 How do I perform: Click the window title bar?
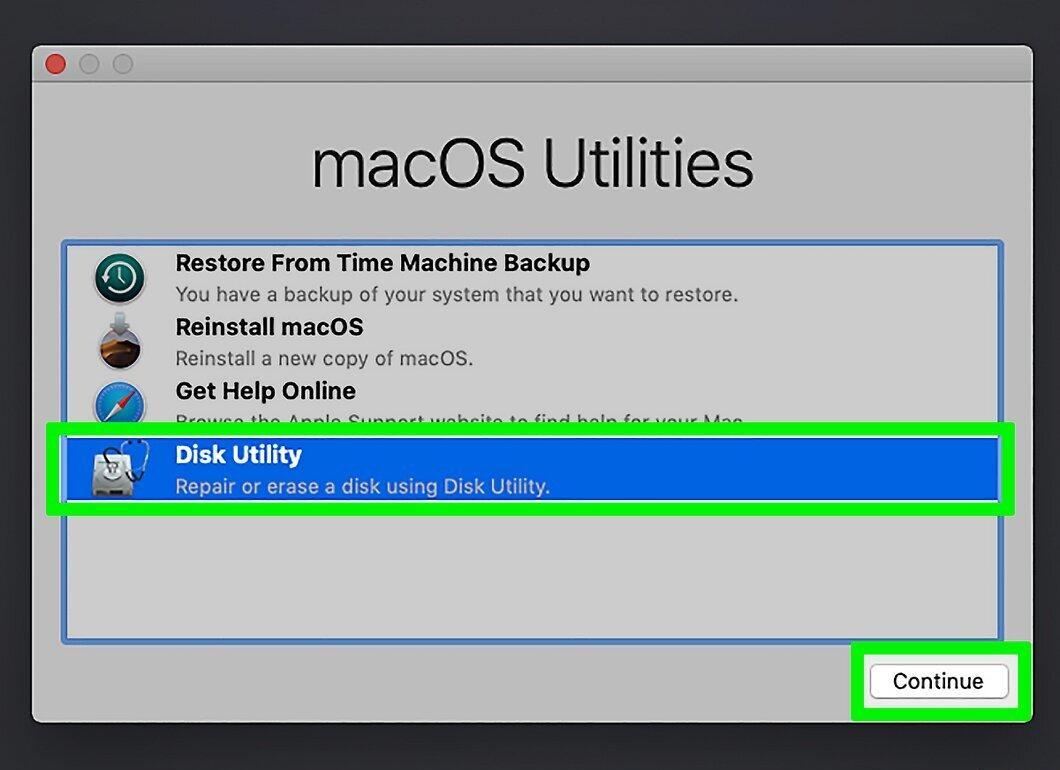pyautogui.click(x=532, y=64)
